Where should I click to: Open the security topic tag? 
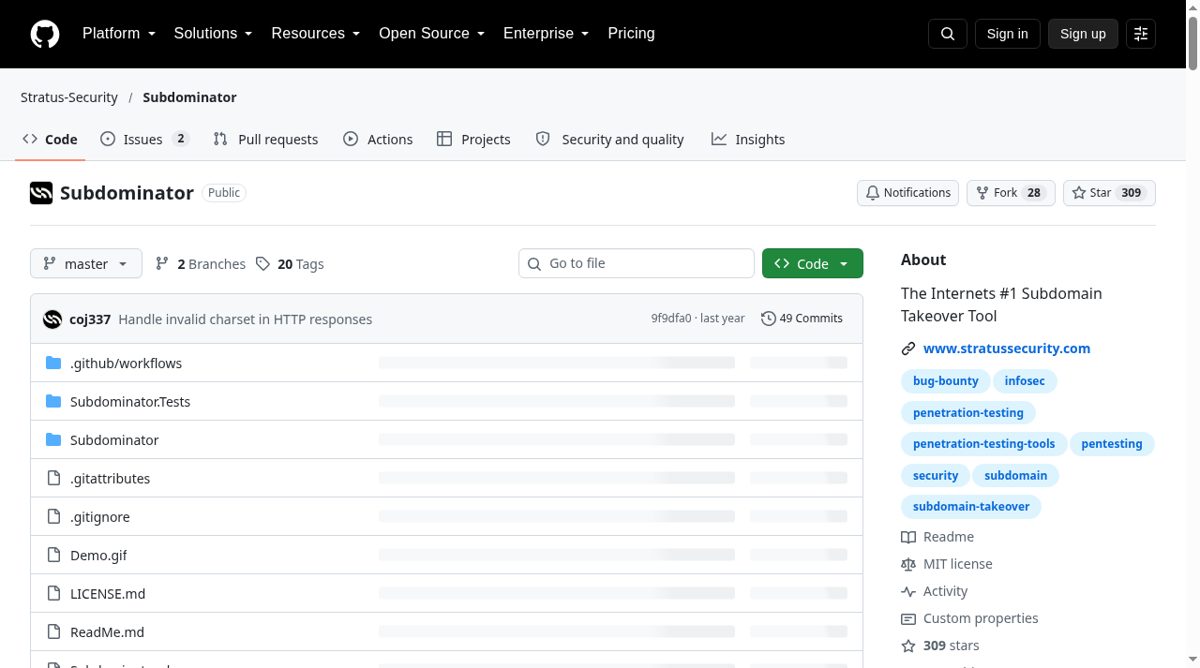coord(936,475)
